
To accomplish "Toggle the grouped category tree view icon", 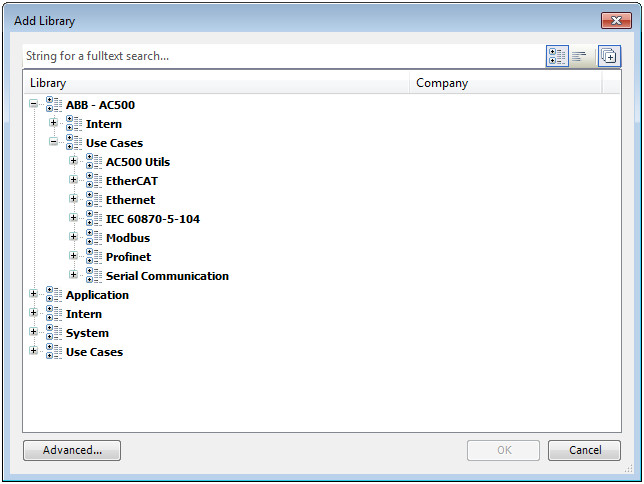I will click(x=557, y=57).
